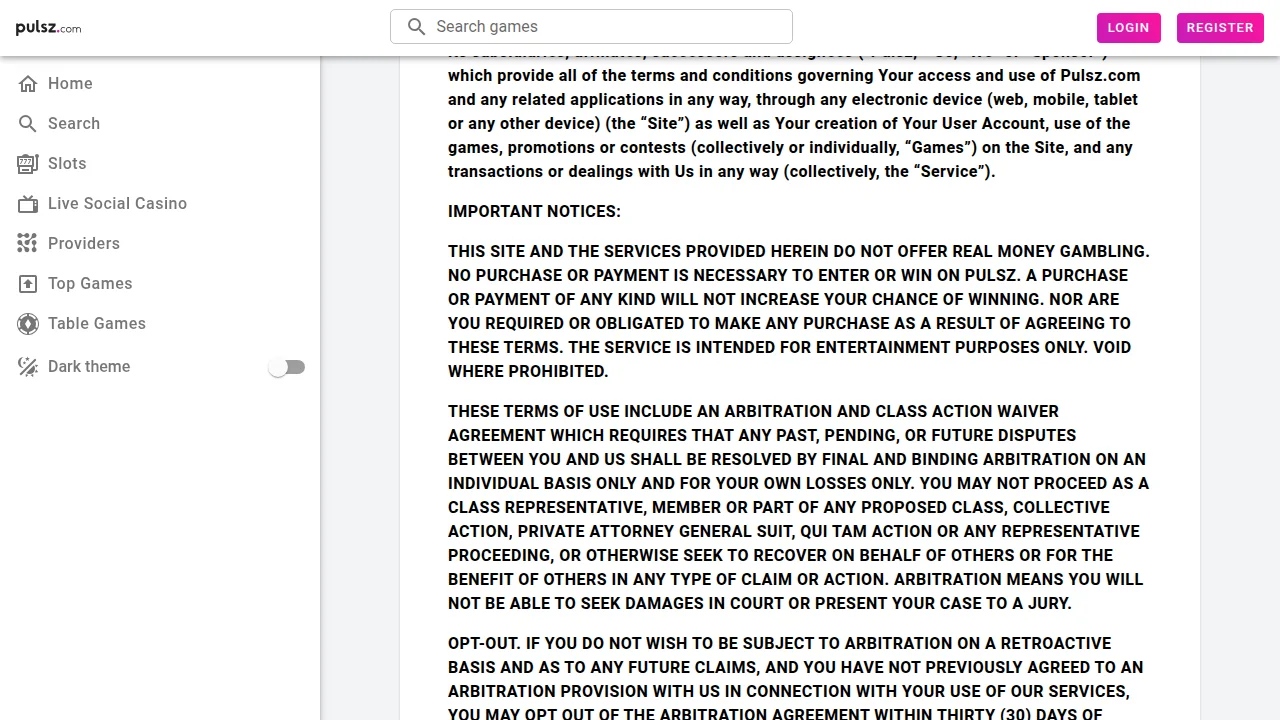Click the Search magnifier icon in sidebar
Image resolution: width=1280 pixels, height=720 pixels.
(28, 124)
